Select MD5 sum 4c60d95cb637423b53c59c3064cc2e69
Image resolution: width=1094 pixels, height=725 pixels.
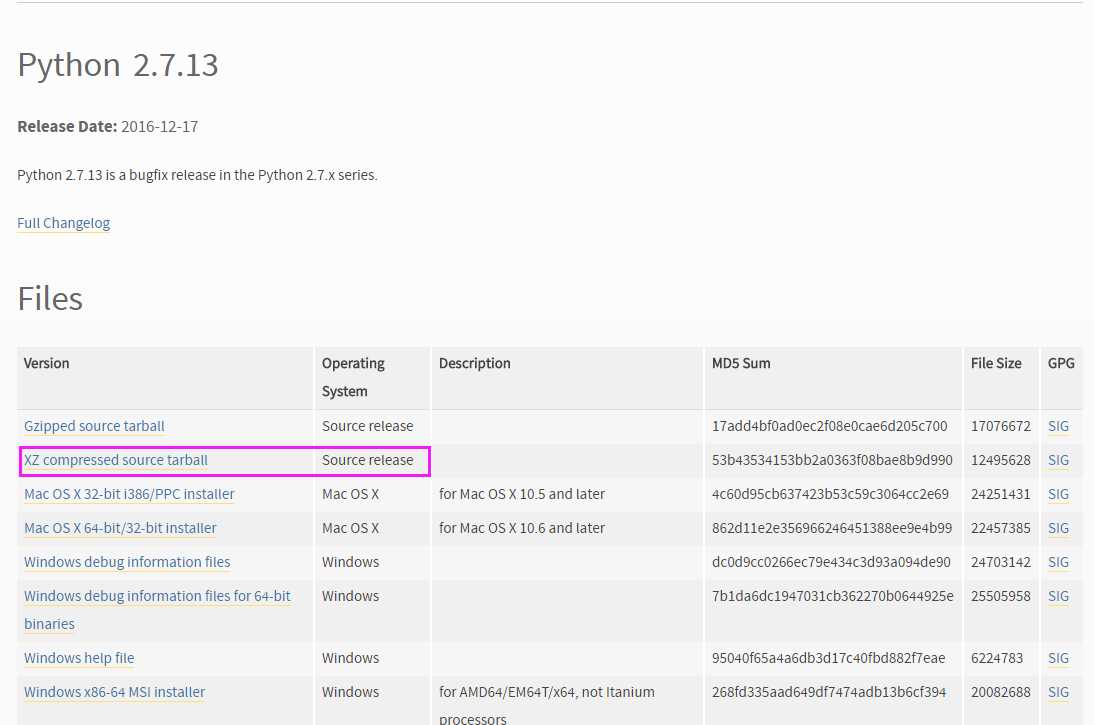point(830,494)
